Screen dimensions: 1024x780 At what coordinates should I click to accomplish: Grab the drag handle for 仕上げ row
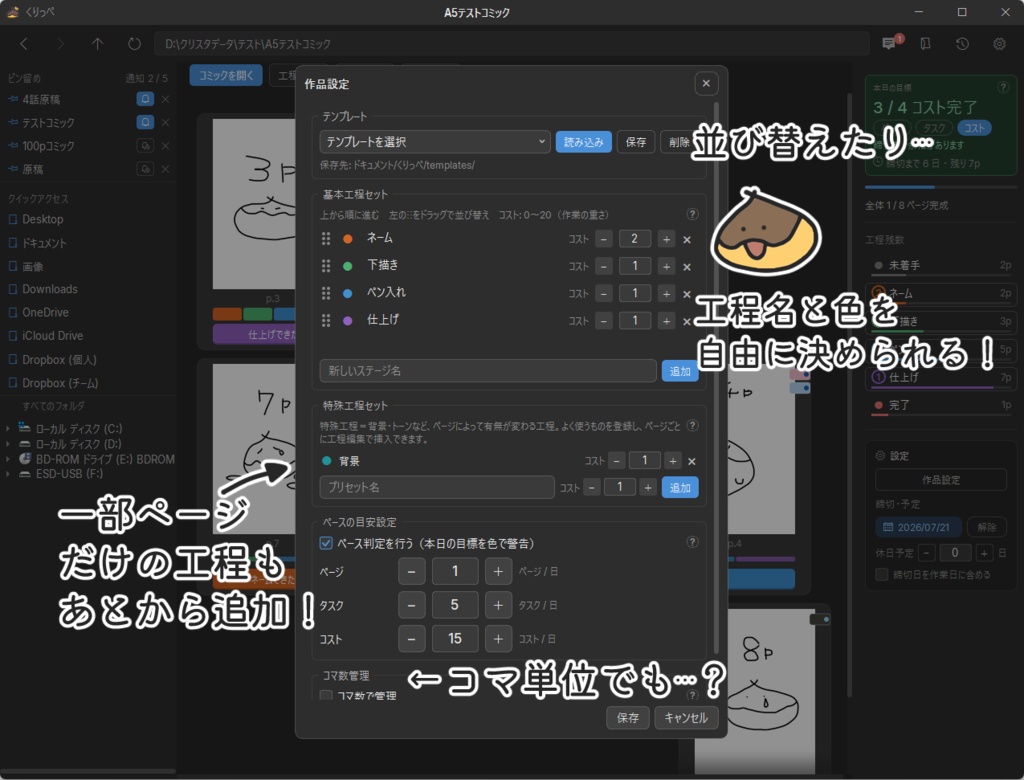[326, 320]
